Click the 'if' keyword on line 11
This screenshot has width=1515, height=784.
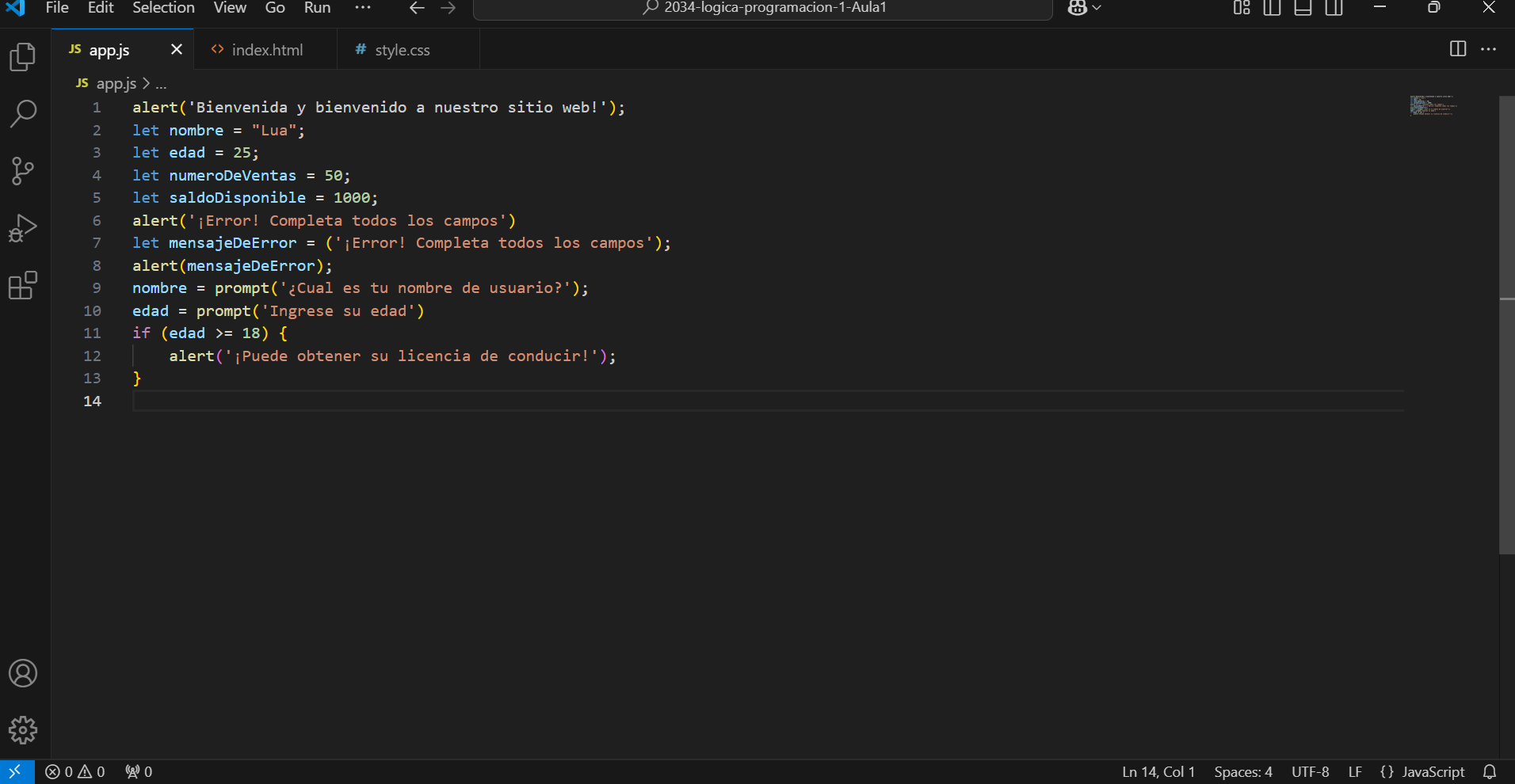coord(141,333)
